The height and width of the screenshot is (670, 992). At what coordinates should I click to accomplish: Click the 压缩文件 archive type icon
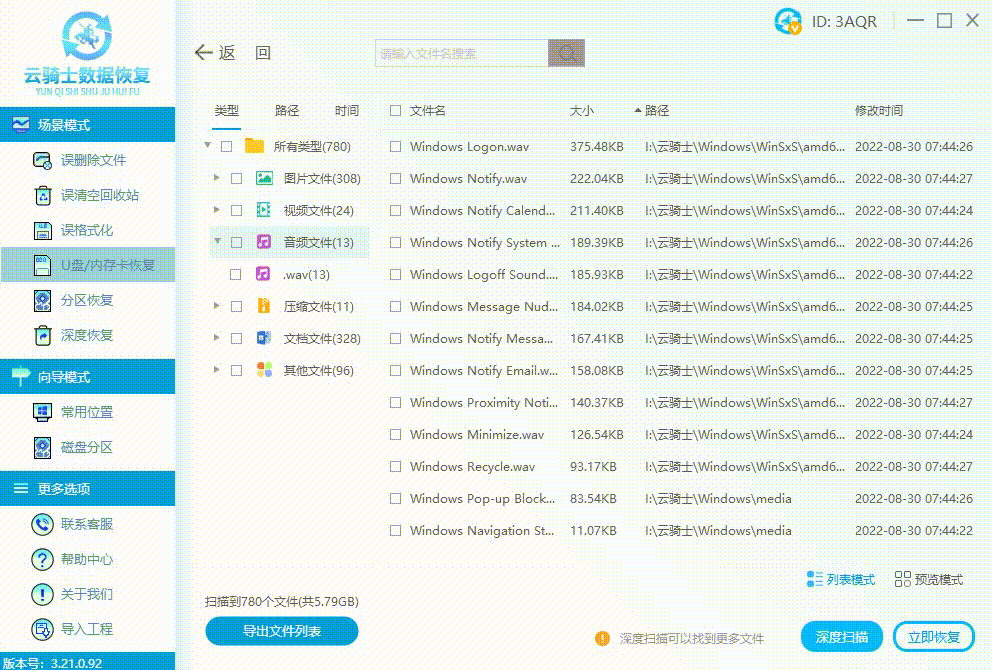[x=264, y=306]
